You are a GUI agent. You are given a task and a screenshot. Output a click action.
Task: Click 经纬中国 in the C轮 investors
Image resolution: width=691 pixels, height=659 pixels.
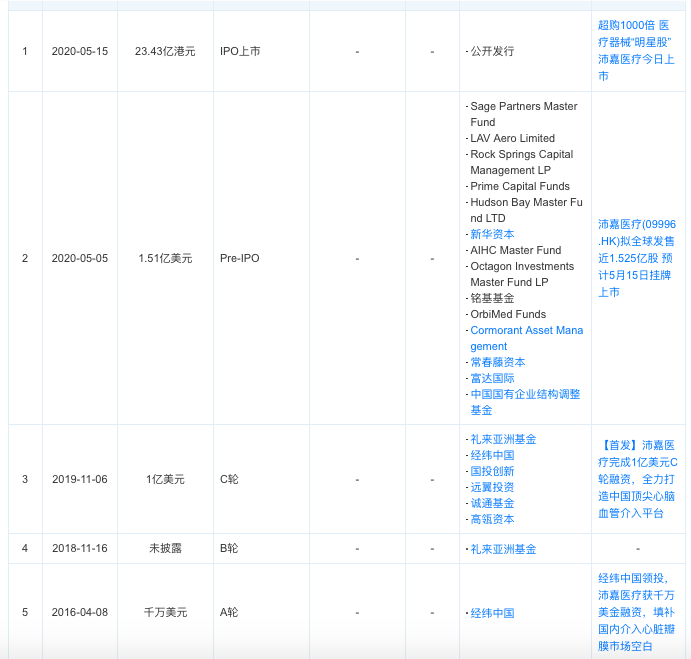[x=492, y=455]
